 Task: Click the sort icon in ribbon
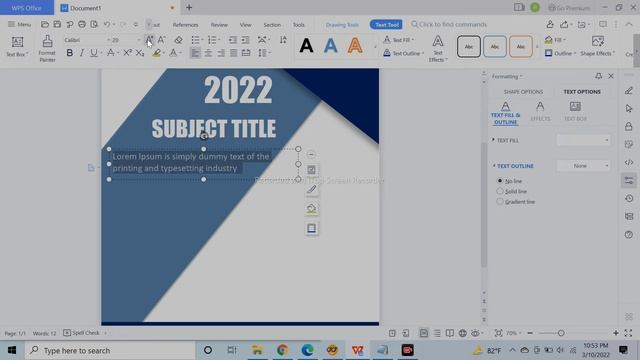[x=283, y=40]
